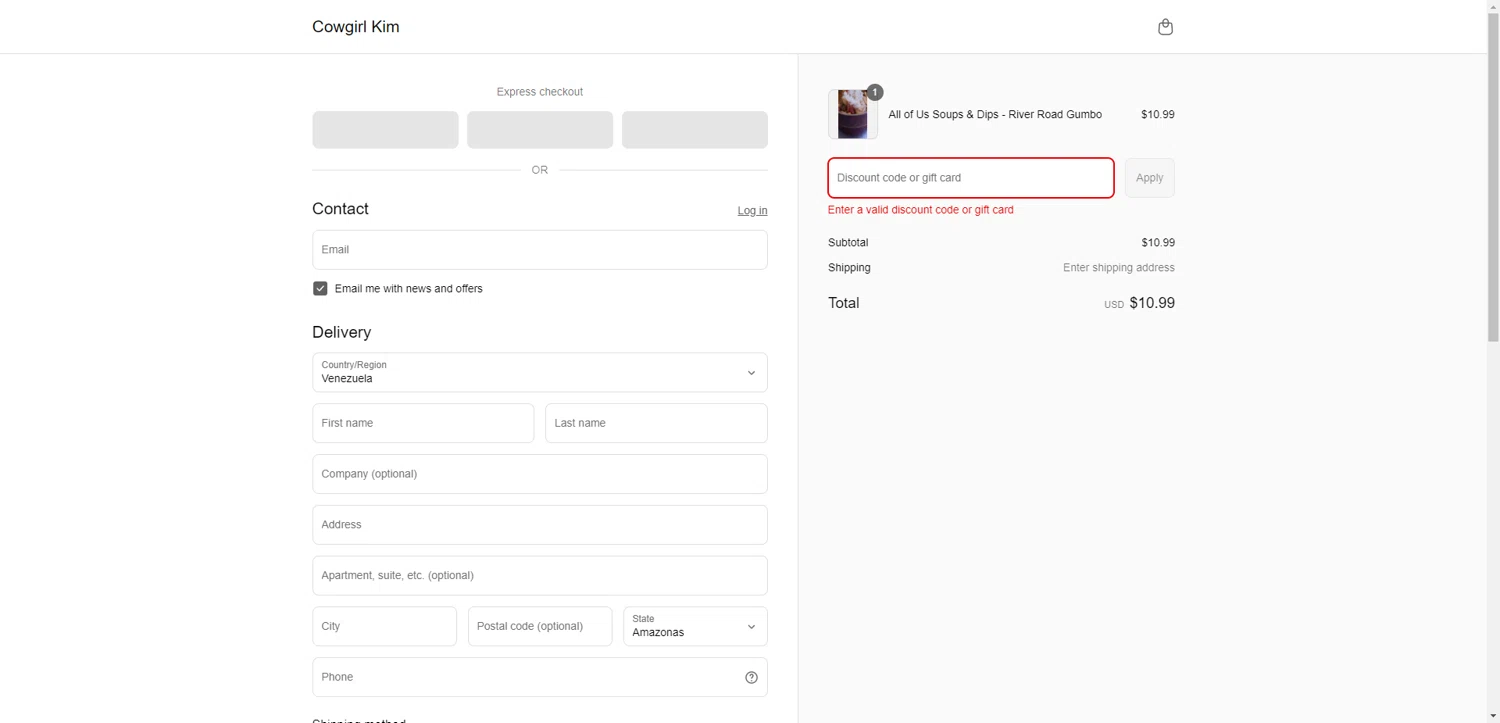Image resolution: width=1500 pixels, height=723 pixels.
Task: Click into the Address field
Action: coord(540,525)
